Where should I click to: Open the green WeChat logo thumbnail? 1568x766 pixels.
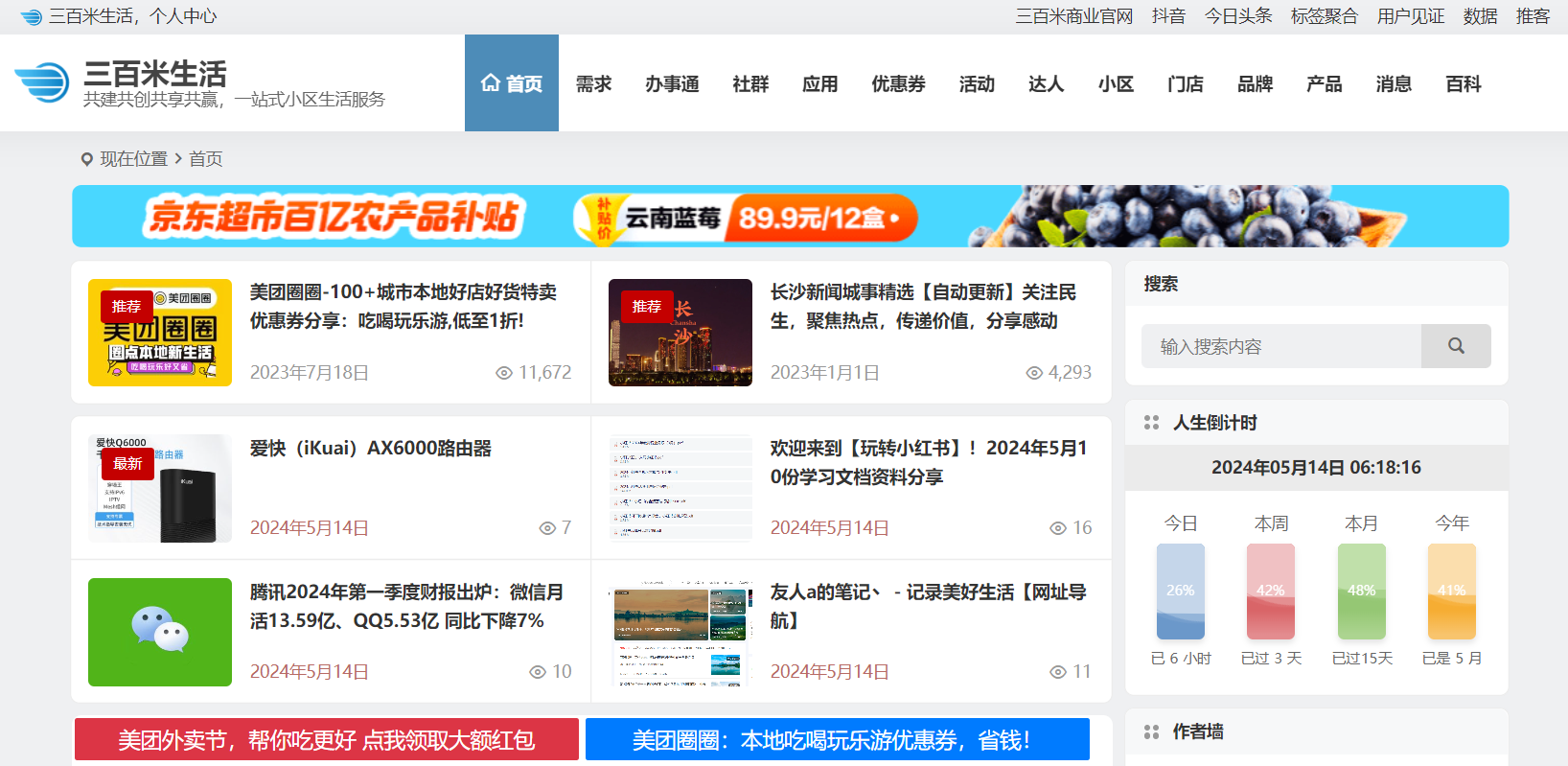160,632
